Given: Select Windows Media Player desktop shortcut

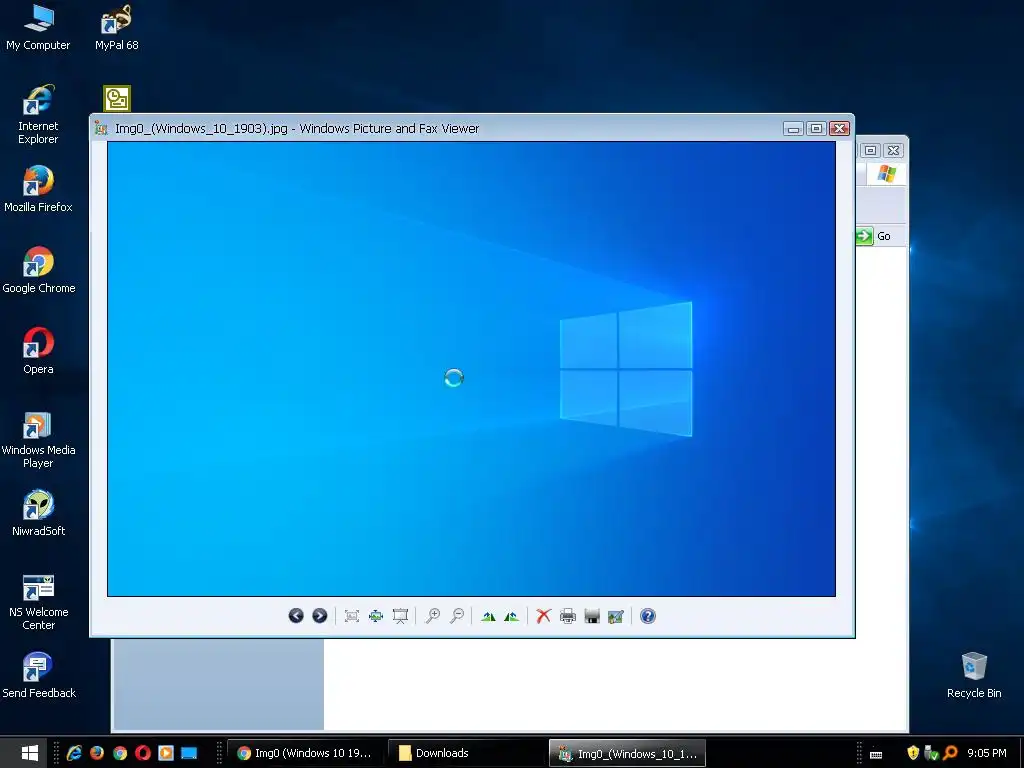Looking at the screenshot, I should [38, 439].
